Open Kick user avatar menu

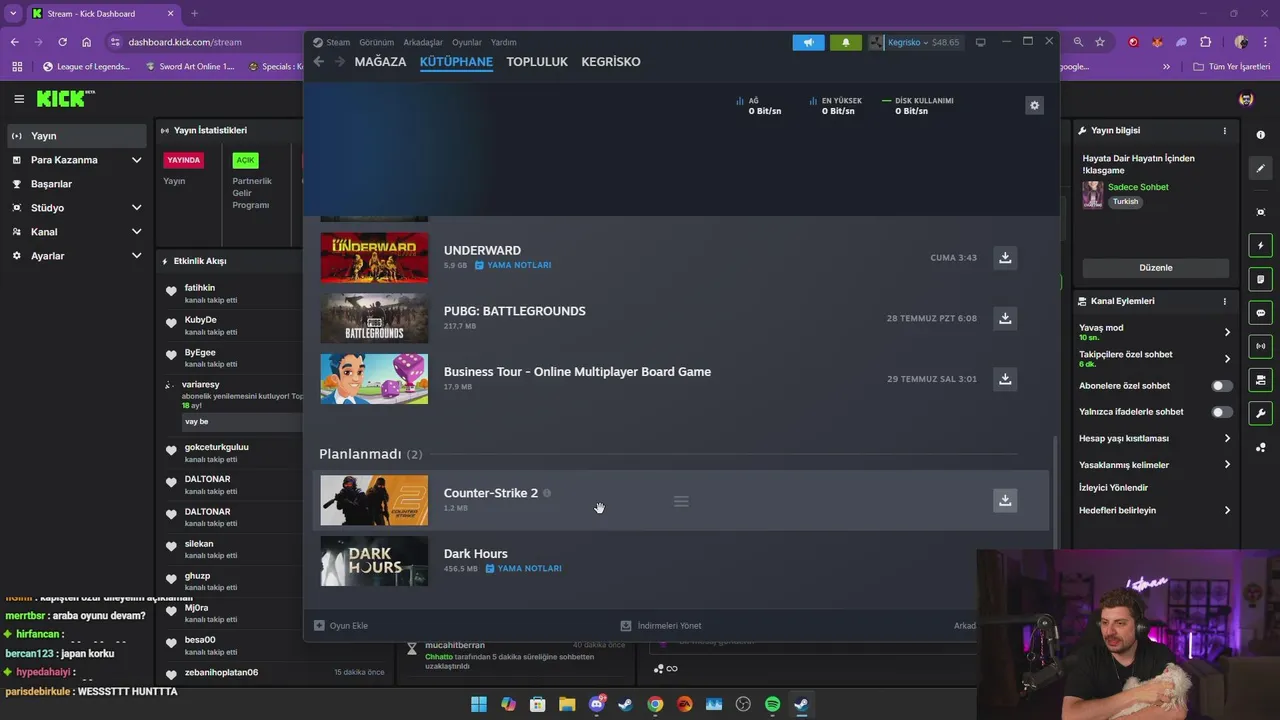(1246, 99)
